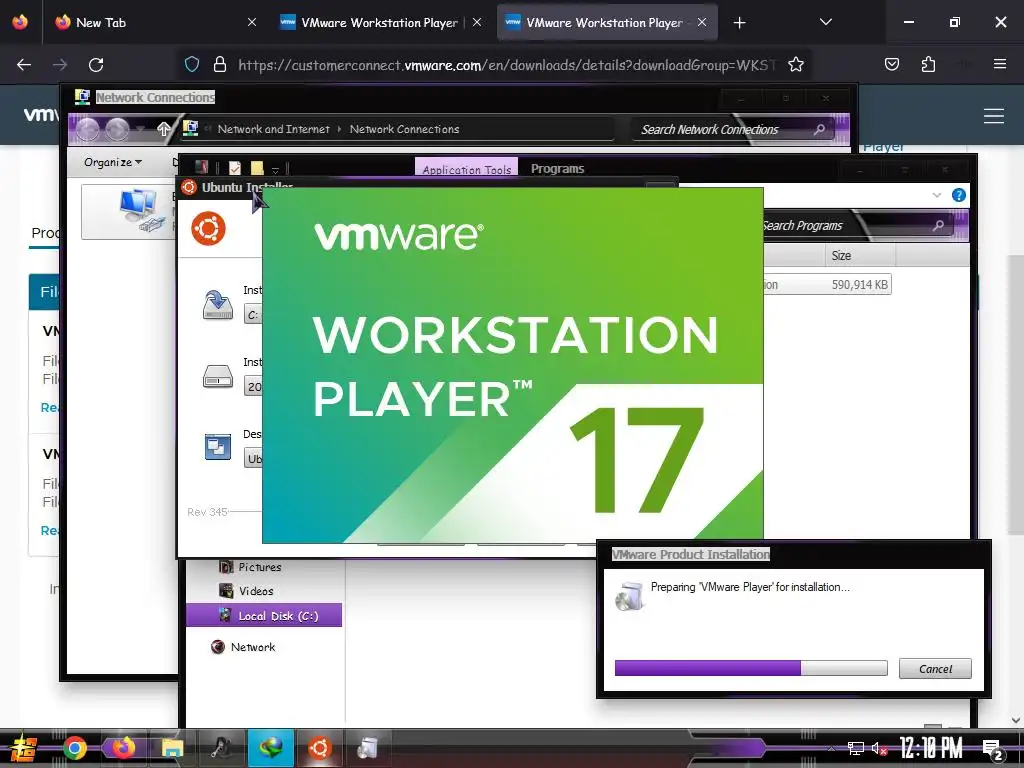Viewport: 1024px width, 768px height.
Task: Click the Firefox address bar URL
Action: [x=508, y=65]
